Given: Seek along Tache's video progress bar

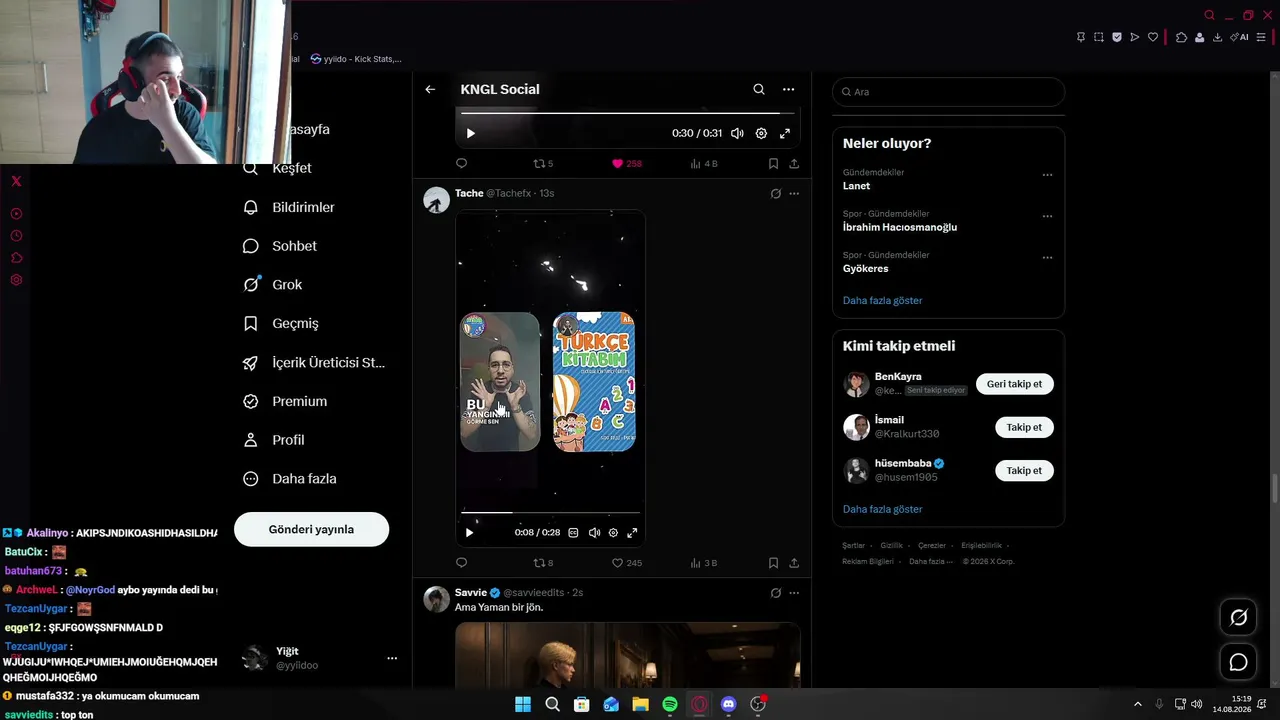Looking at the screenshot, I should [x=550, y=512].
